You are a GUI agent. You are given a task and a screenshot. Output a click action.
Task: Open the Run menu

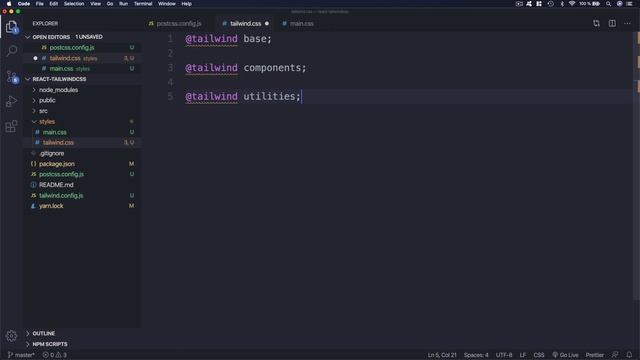[123, 4]
